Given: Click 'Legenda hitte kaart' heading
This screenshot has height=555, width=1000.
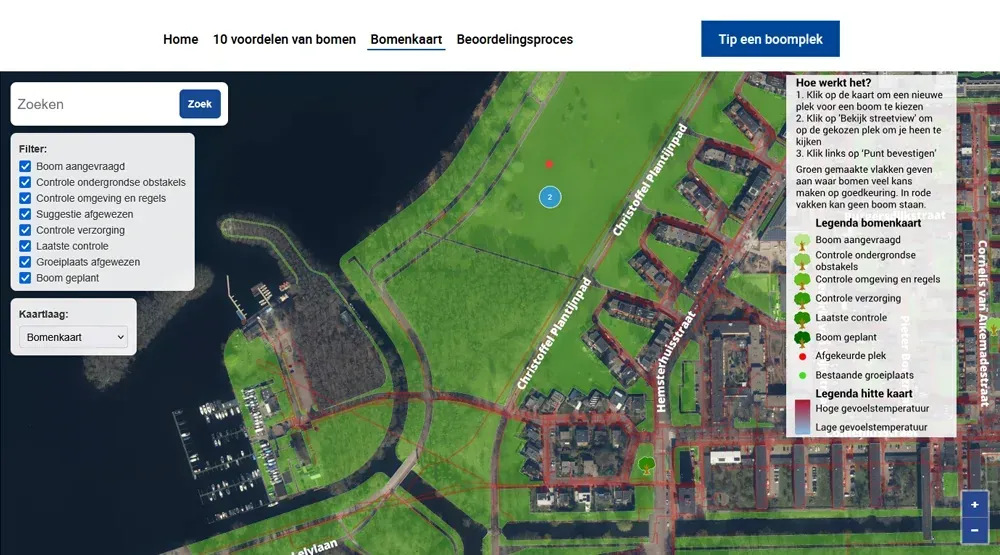Looking at the screenshot, I should (864, 394).
